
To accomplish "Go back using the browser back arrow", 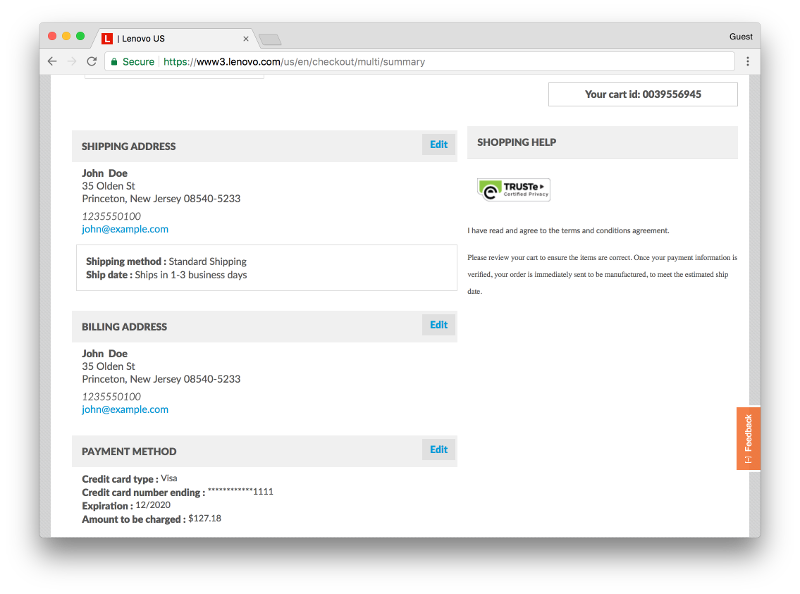I will [x=52, y=61].
